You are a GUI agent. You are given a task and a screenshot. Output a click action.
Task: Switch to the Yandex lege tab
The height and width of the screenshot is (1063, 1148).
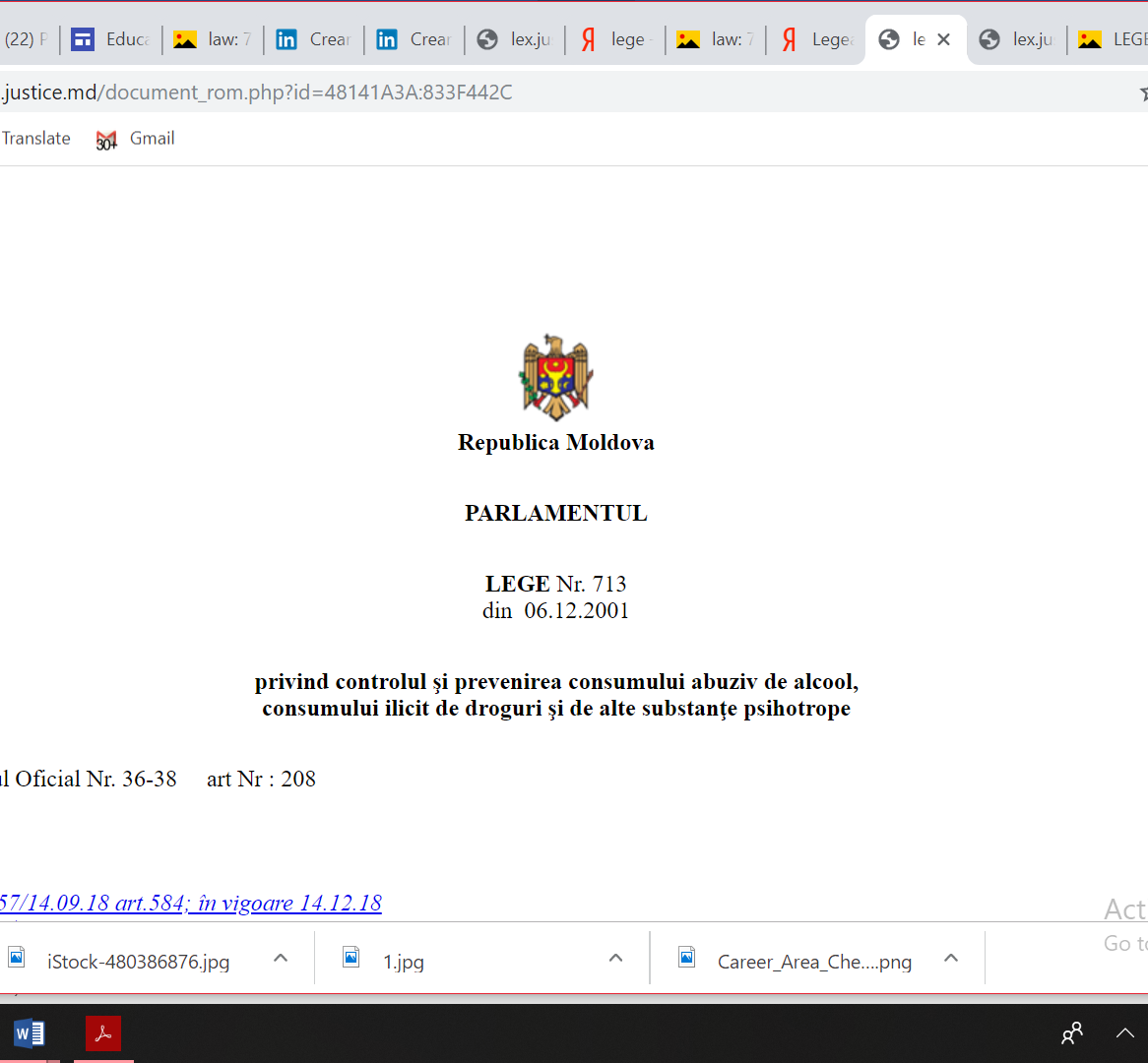(x=614, y=39)
